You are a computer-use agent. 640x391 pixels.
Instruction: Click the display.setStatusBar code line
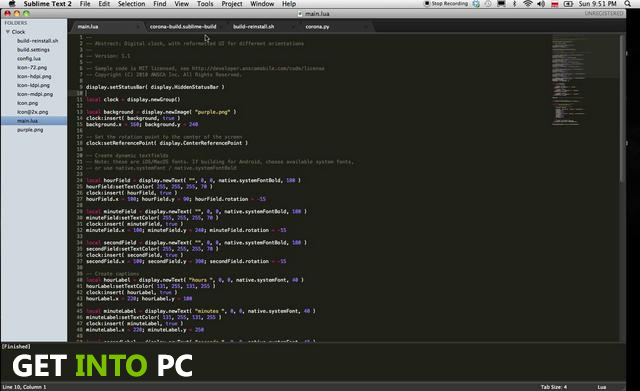tap(155, 87)
